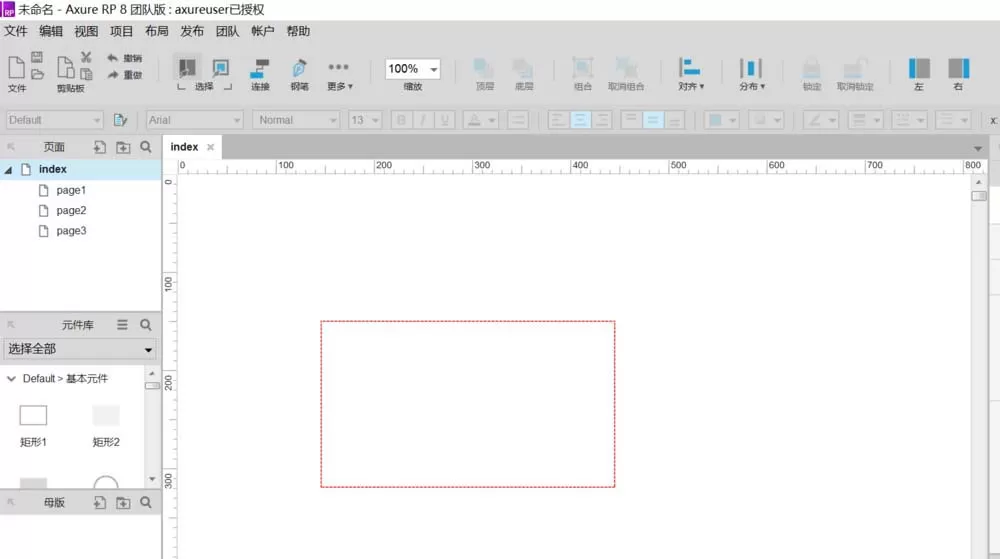Image resolution: width=1000 pixels, height=559 pixels.
Task: Open the 布局 menu
Action: tap(156, 31)
